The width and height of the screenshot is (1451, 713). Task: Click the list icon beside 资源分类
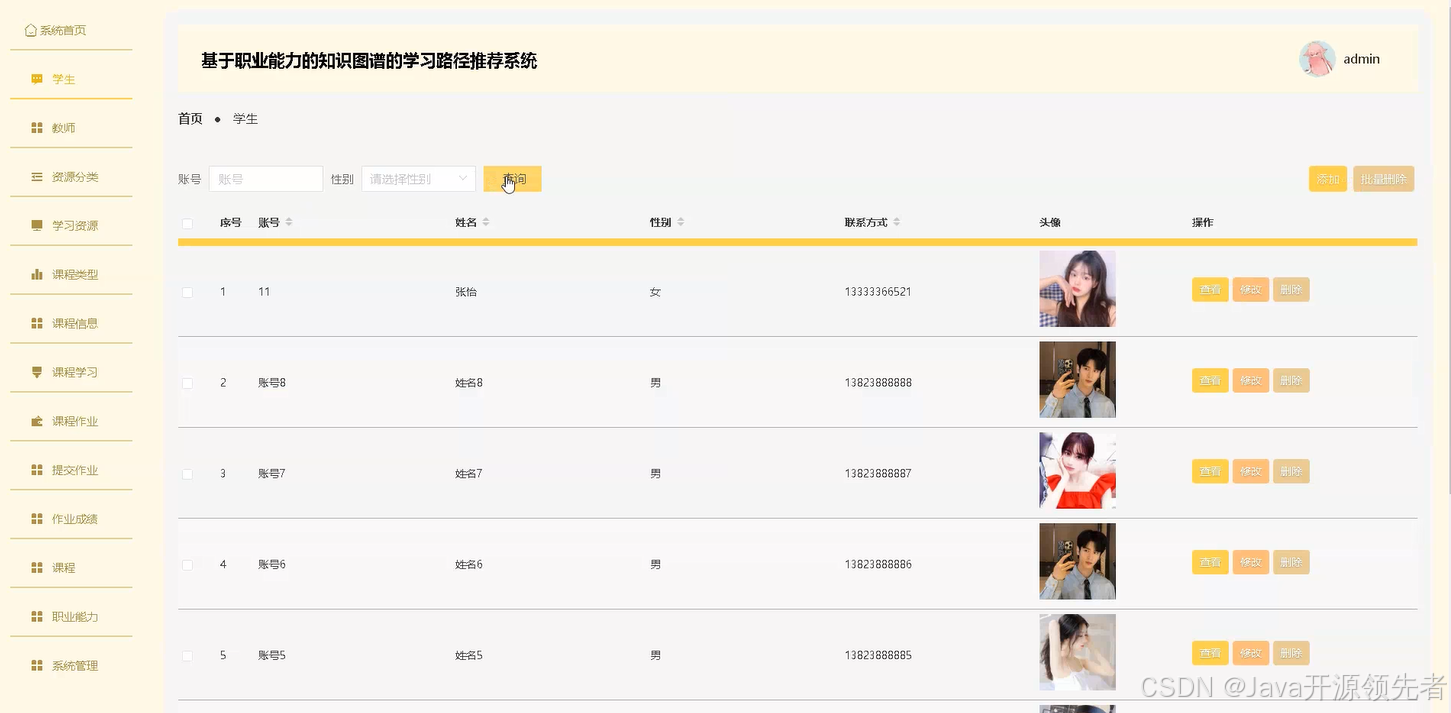tap(37, 177)
